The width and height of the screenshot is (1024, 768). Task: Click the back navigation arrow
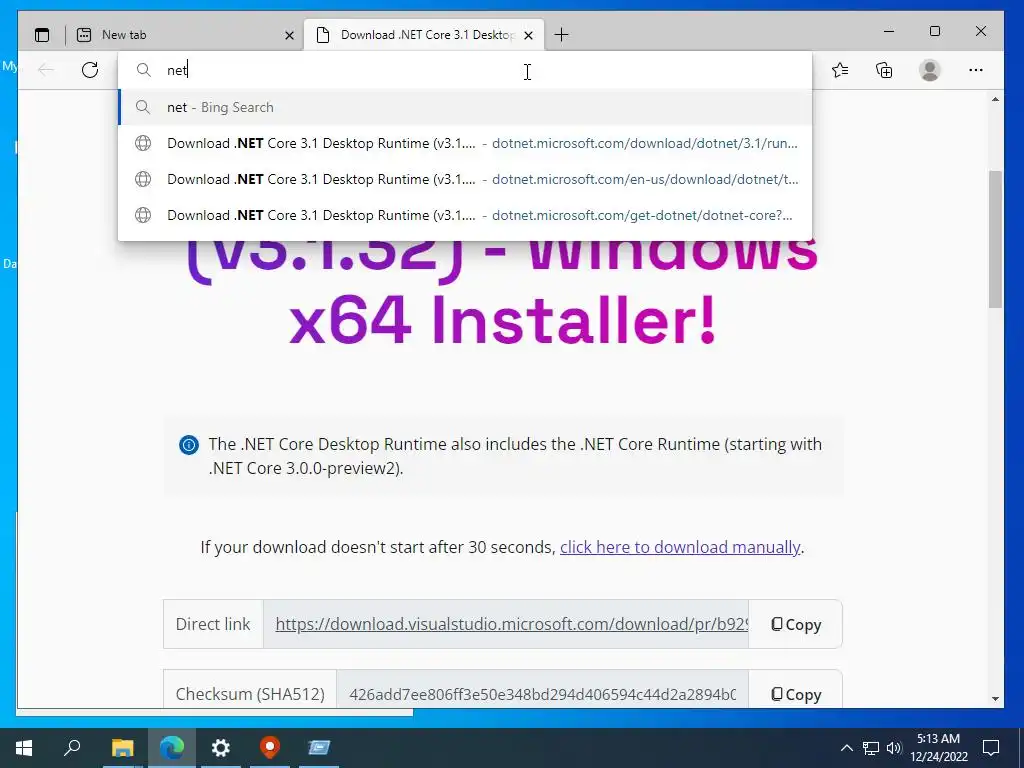(x=46, y=70)
